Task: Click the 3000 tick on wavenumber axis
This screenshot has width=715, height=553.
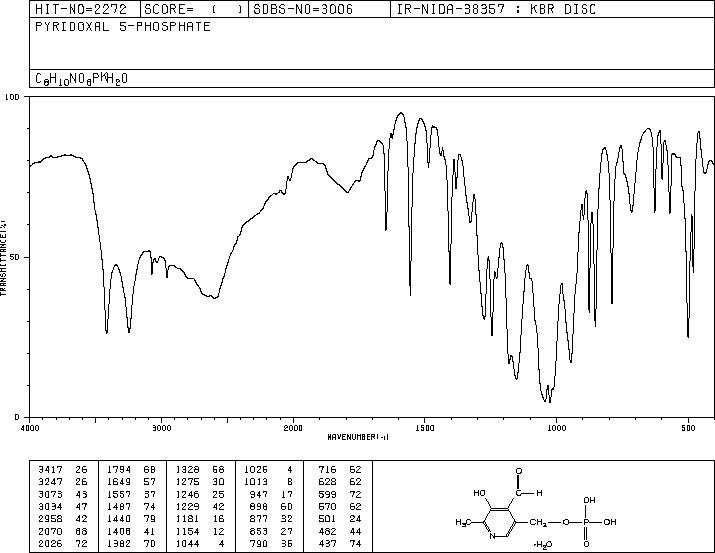Action: [161, 428]
